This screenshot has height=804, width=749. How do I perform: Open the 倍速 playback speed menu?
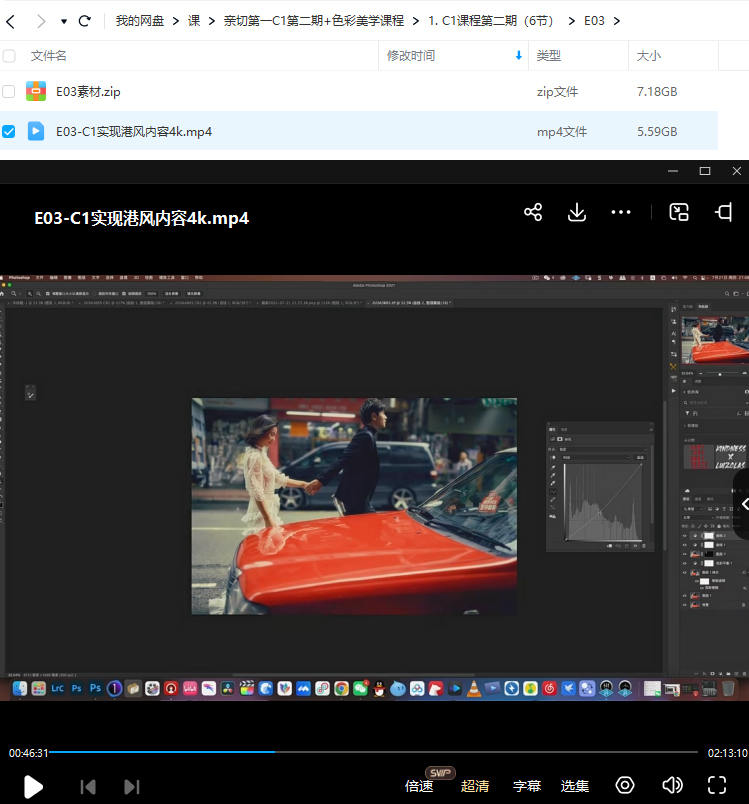[419, 786]
